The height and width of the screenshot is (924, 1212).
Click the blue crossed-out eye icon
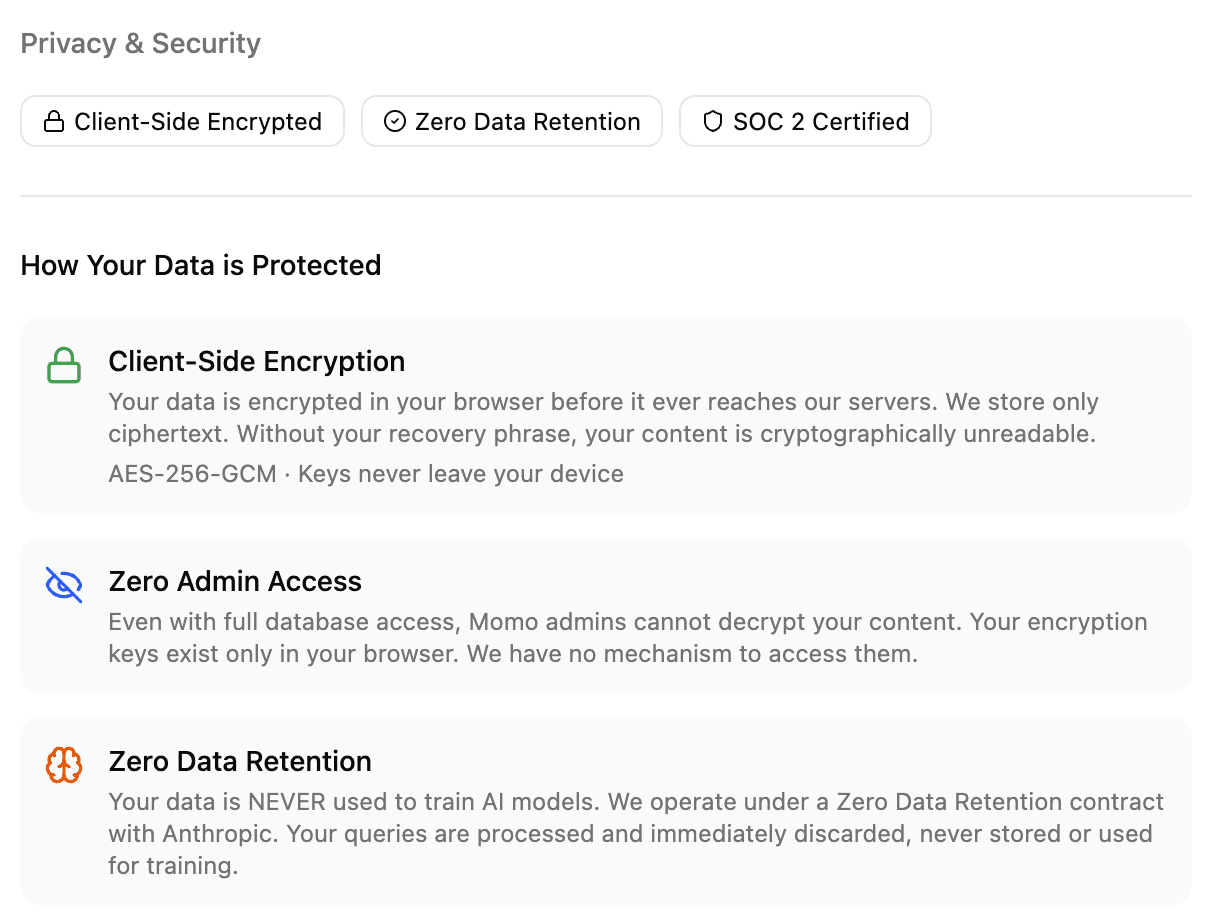tap(64, 585)
